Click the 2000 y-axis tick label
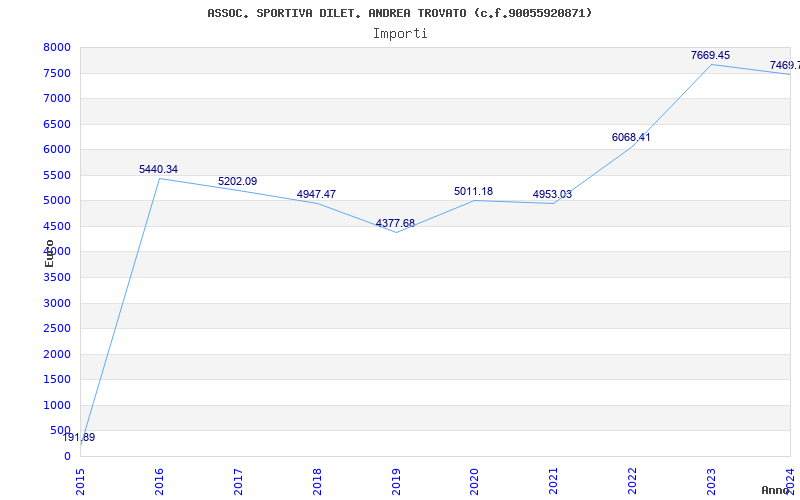 [57, 354]
